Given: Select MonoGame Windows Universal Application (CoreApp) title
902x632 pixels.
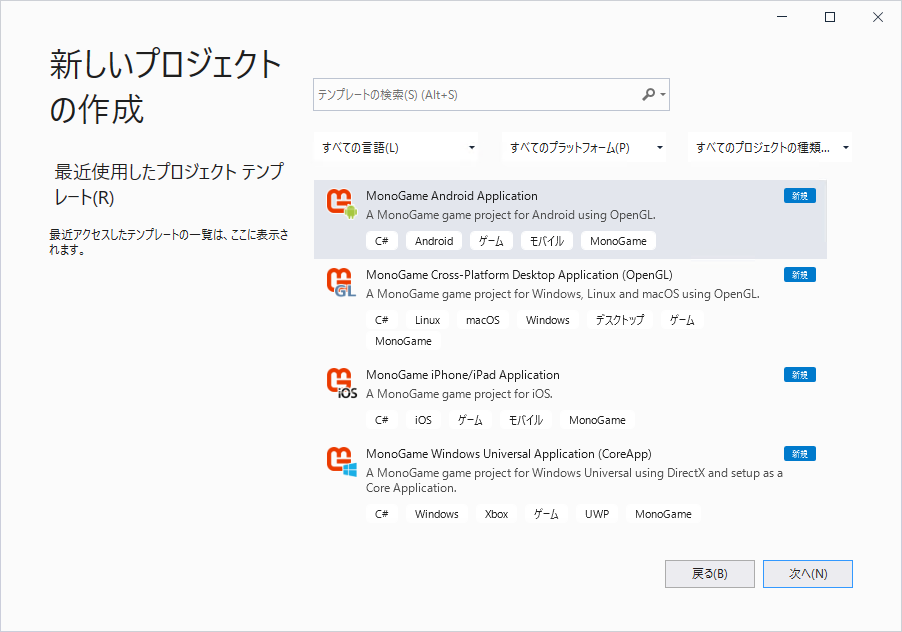Looking at the screenshot, I should tap(509, 454).
